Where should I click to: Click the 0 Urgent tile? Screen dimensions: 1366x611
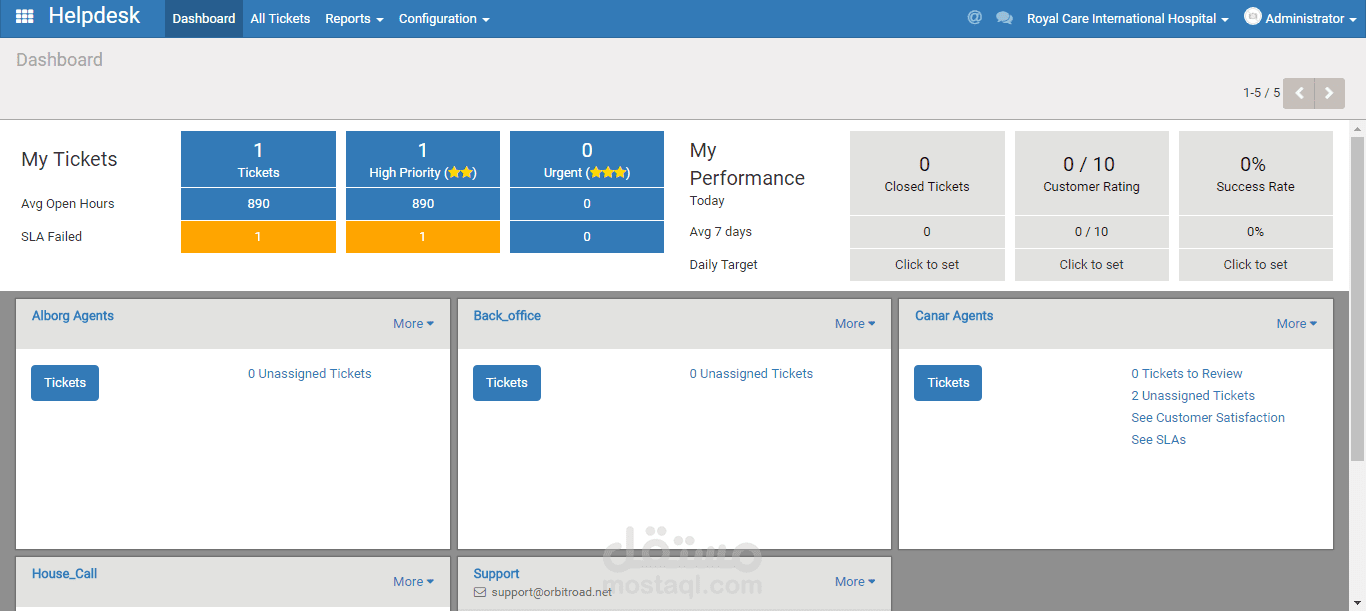pos(587,159)
